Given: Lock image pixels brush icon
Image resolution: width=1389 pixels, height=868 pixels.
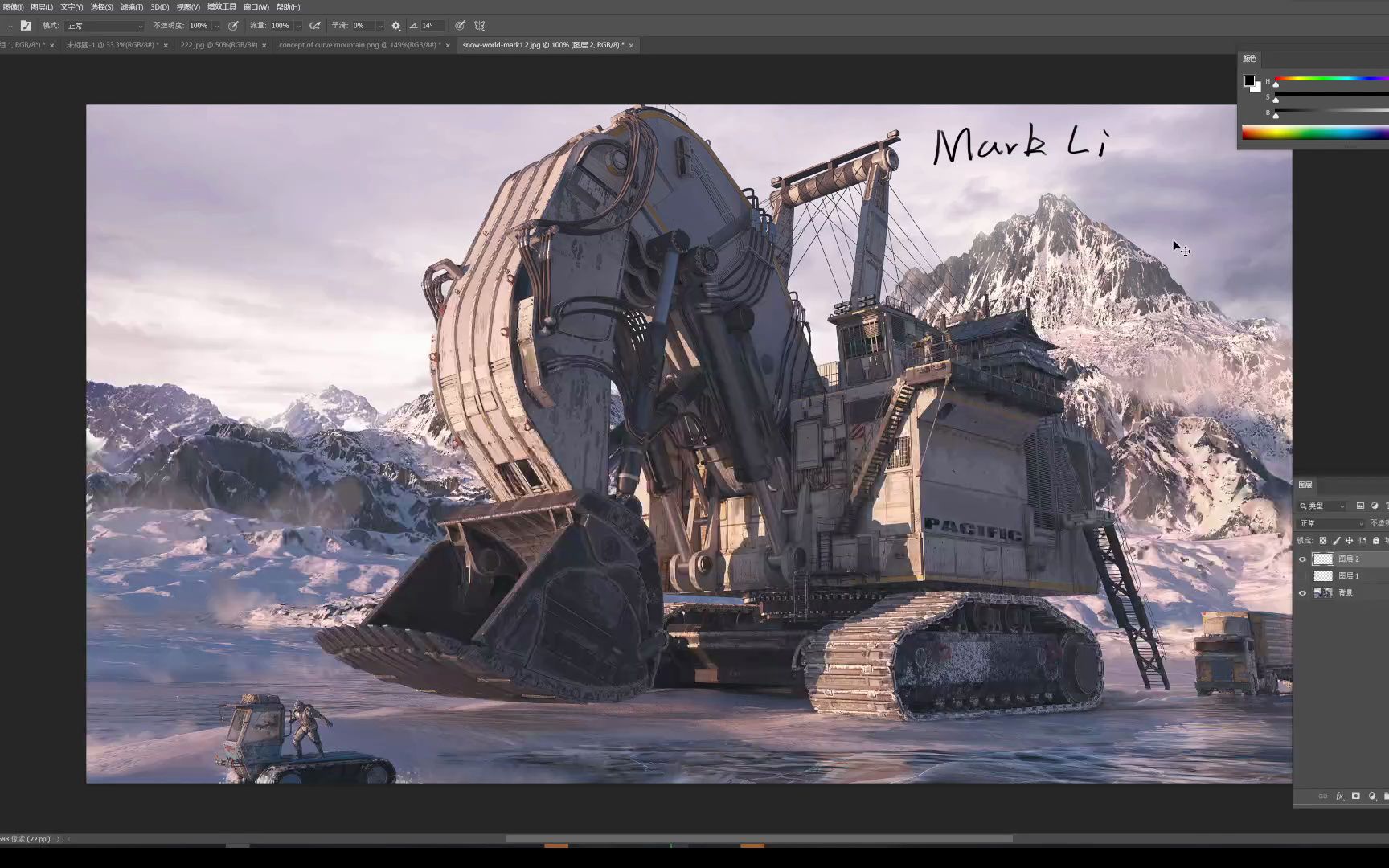Looking at the screenshot, I should click(x=1337, y=541).
